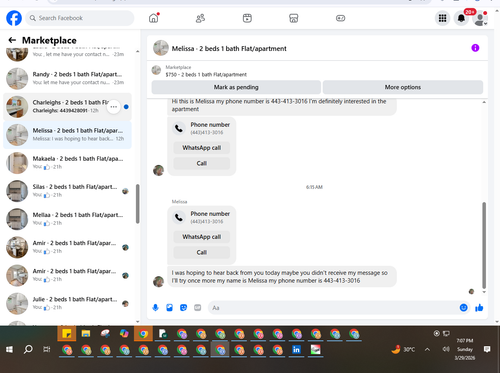Viewport: 500px width, 373px height.
Task: Open the Friends icon in the top bar
Action: pyautogui.click(x=200, y=18)
